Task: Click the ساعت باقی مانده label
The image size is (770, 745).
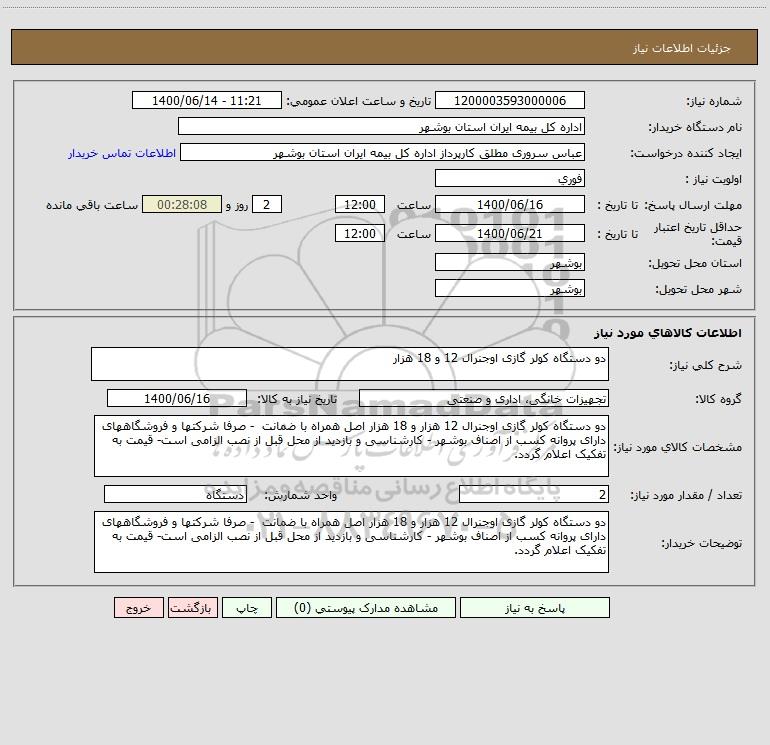Action: 92,205
